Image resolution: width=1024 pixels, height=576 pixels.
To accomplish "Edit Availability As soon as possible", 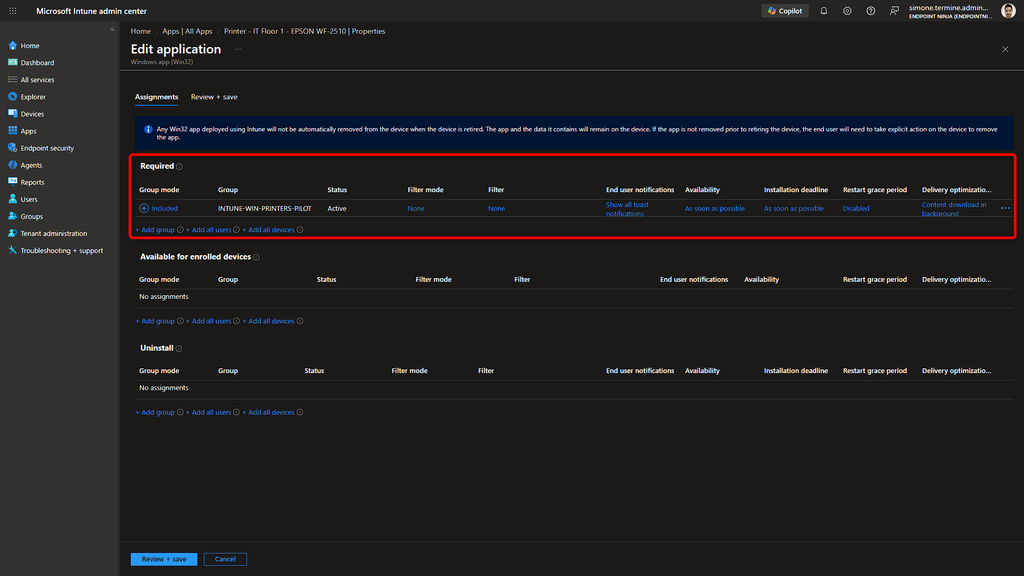I will (714, 208).
